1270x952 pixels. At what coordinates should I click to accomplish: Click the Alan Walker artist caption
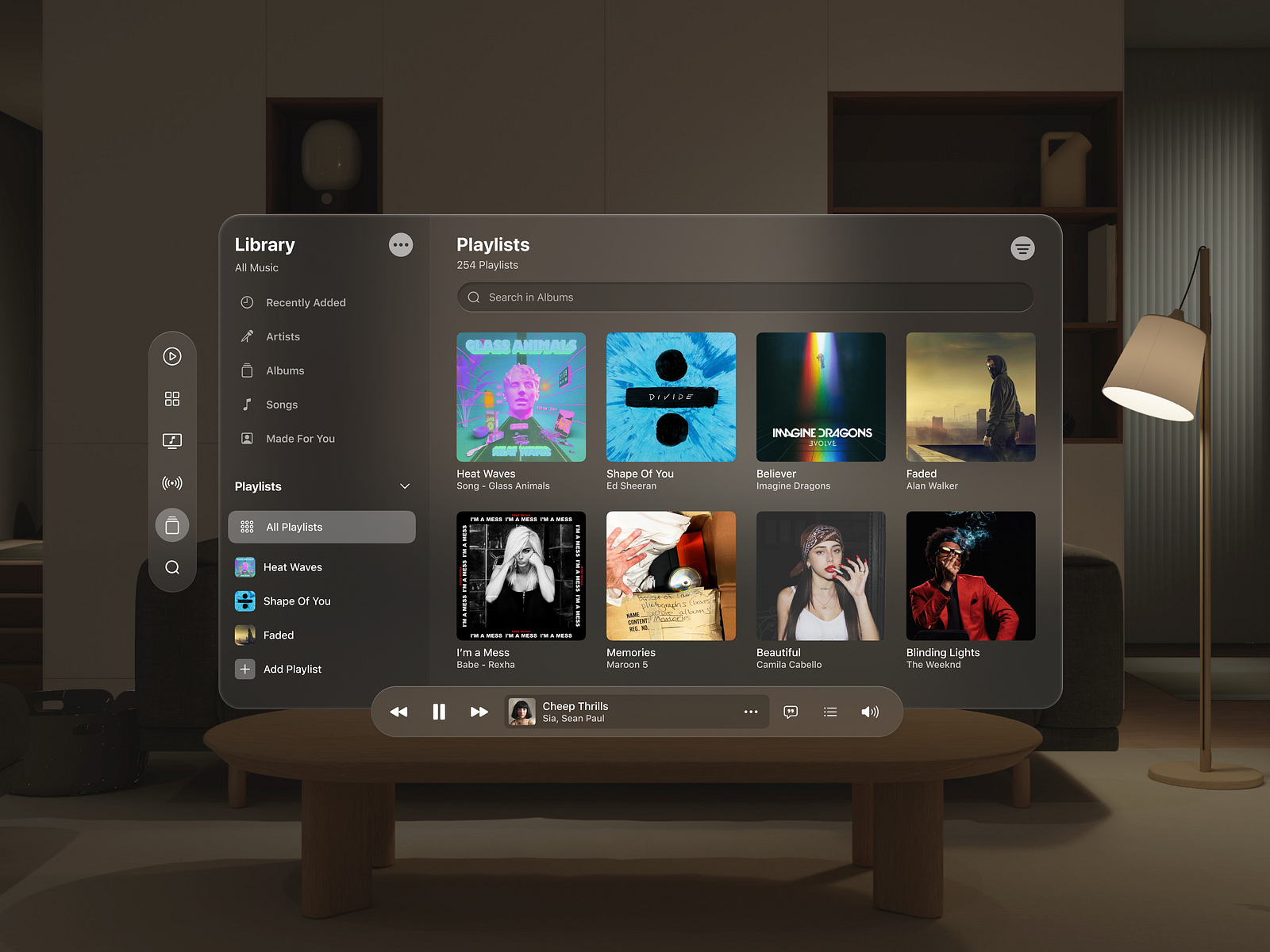[x=932, y=486]
